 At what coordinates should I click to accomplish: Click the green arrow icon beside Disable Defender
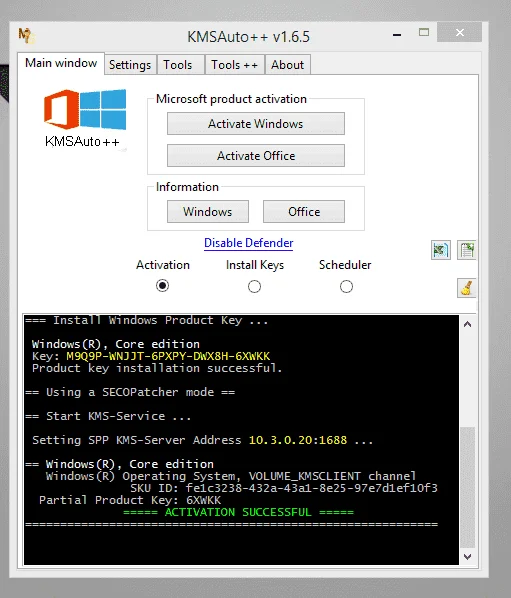[x=441, y=250]
